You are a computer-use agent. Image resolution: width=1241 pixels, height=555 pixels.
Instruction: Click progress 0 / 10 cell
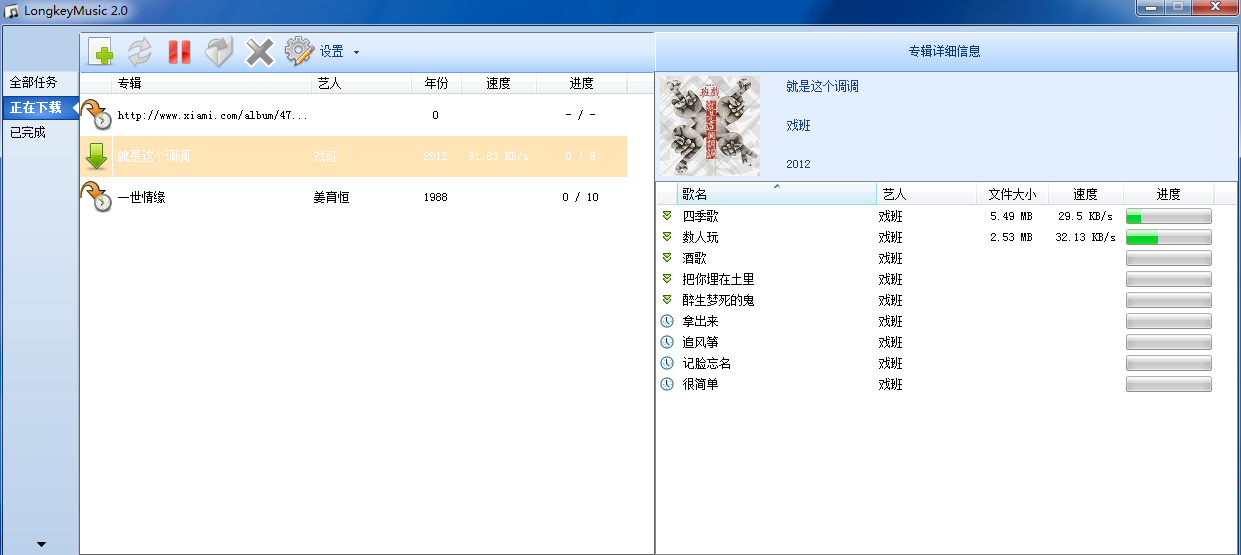coord(580,197)
